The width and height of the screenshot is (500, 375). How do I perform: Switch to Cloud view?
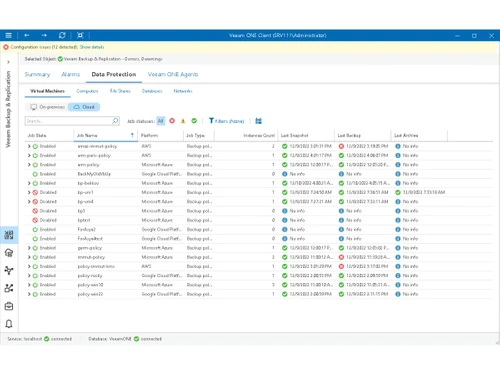pos(84,107)
